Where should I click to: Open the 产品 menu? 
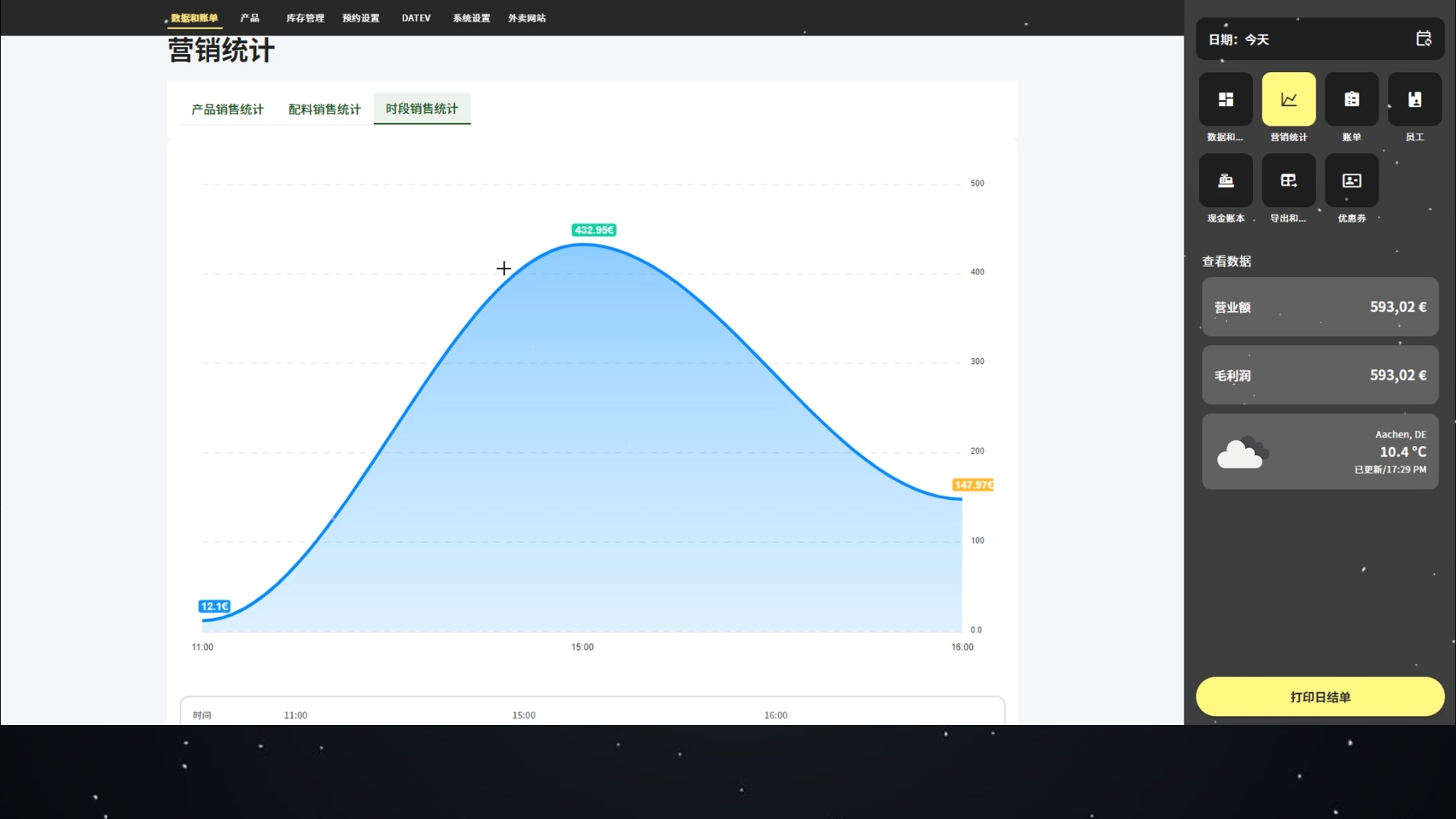click(249, 18)
